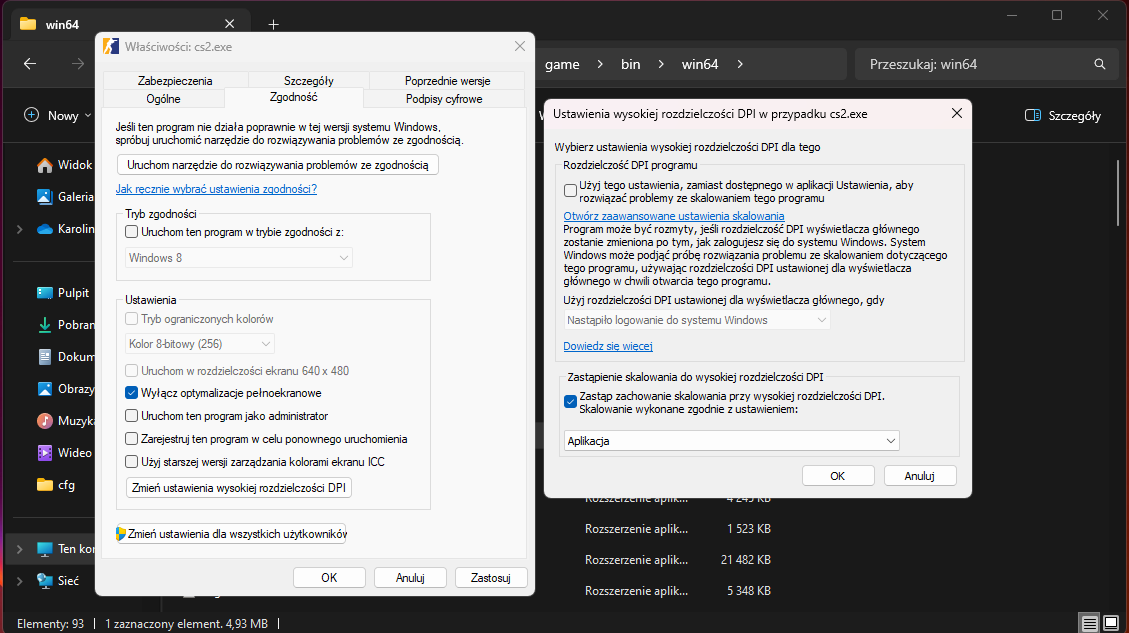This screenshot has width=1129, height=633.
Task: Expand the Ten komputer tree node
Action: [19, 549]
